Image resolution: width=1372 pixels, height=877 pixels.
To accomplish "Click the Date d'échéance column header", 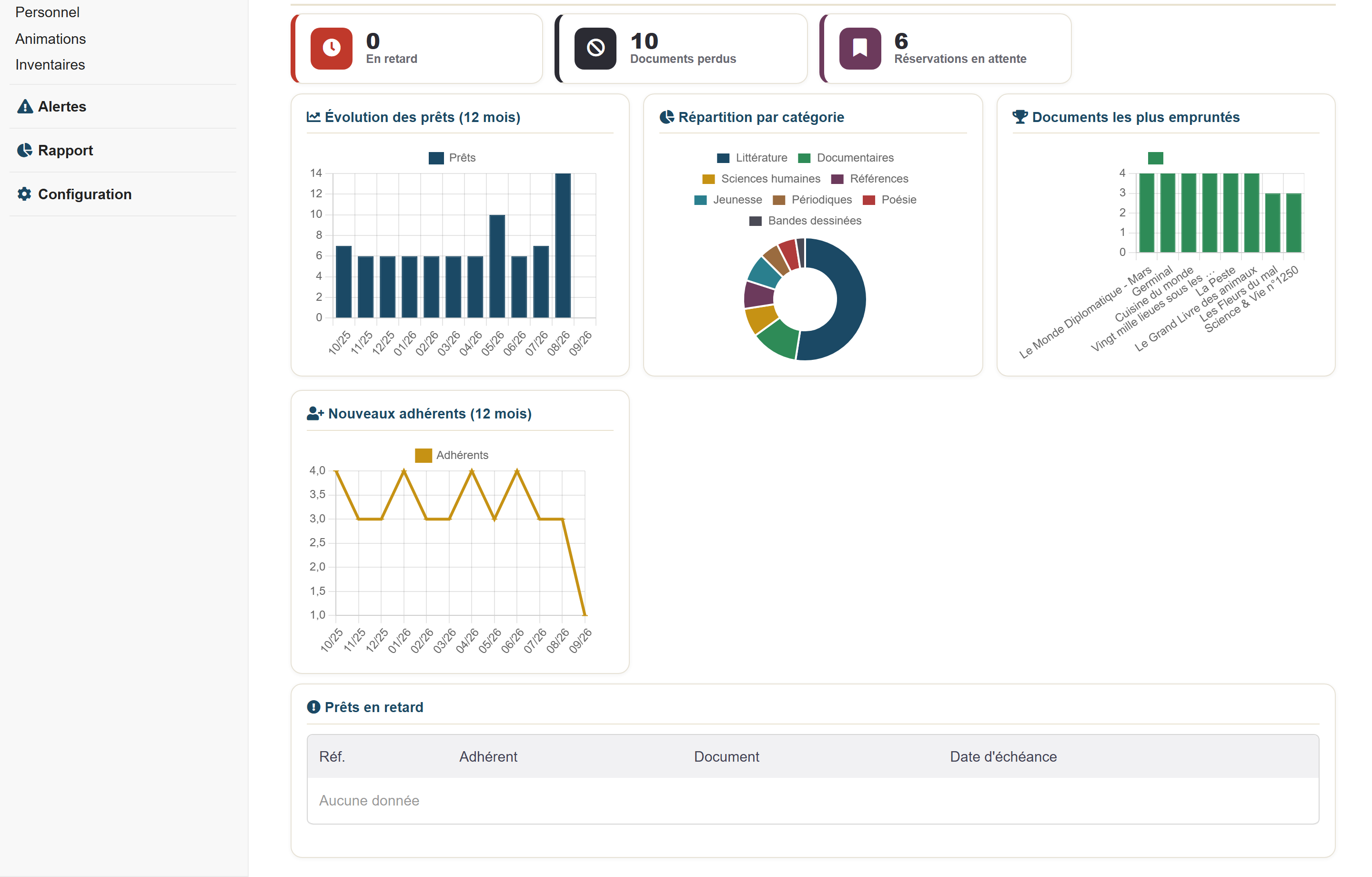I will (x=1003, y=757).
